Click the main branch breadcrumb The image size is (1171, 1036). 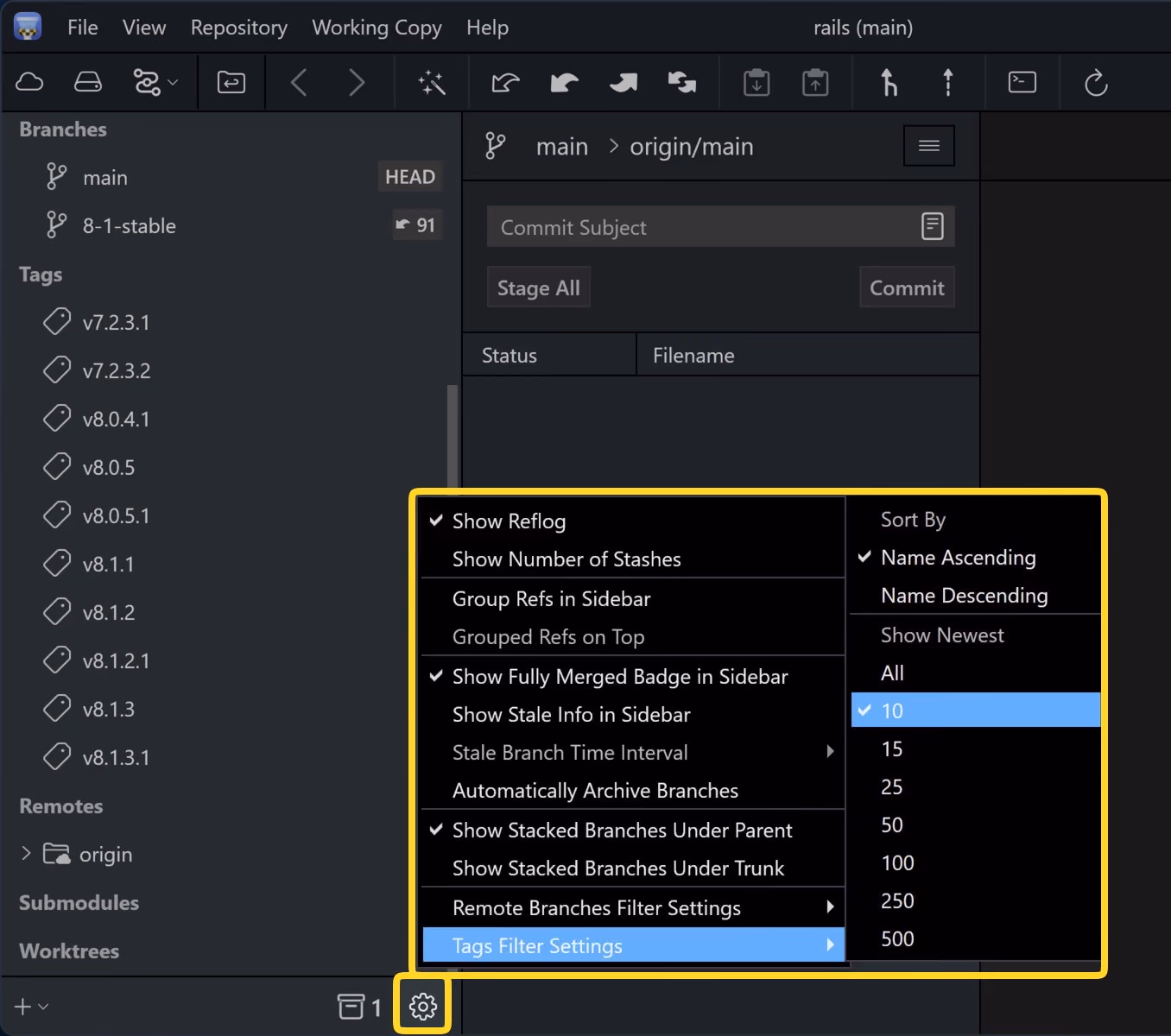(x=562, y=147)
